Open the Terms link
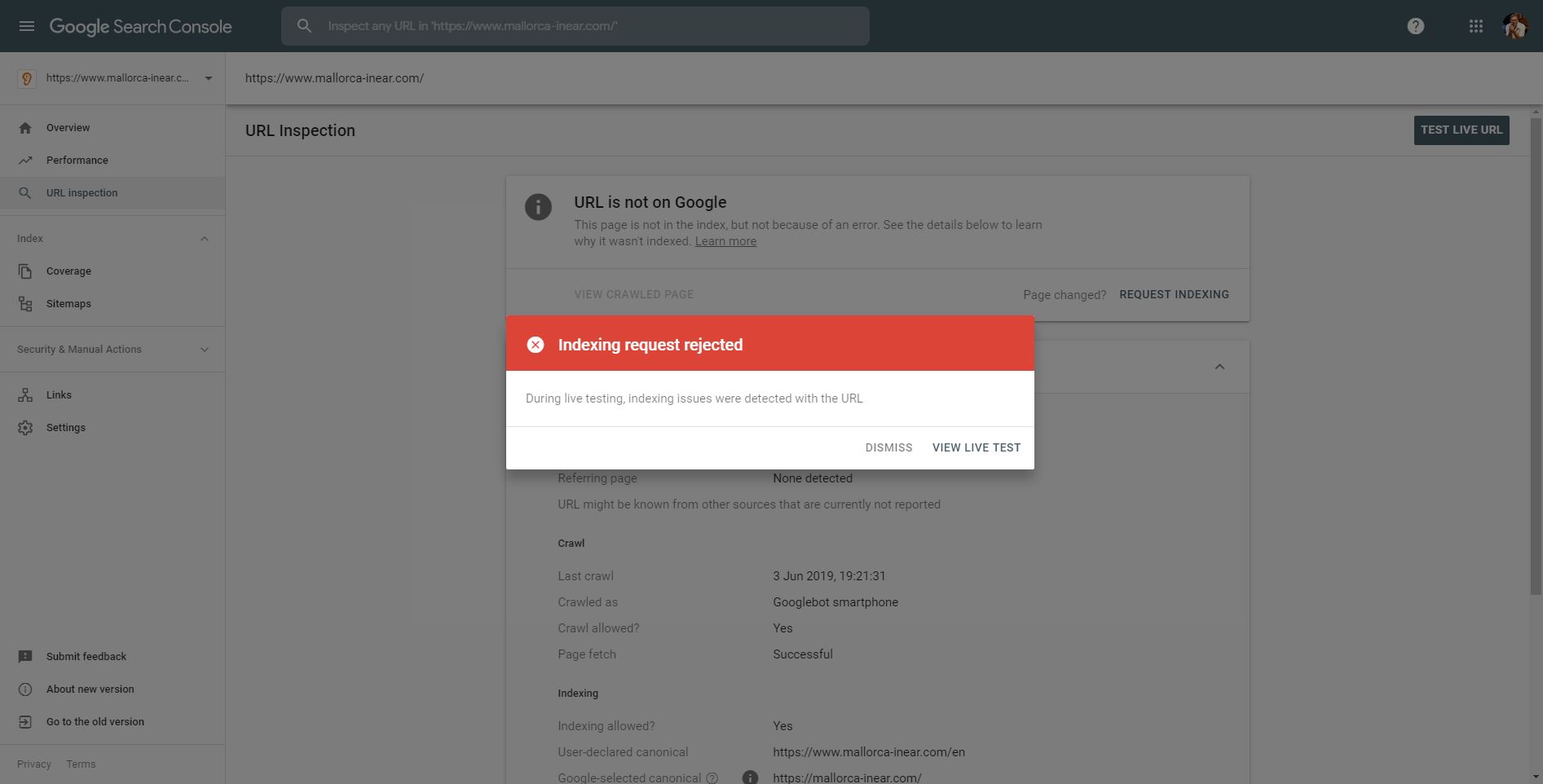 (x=81, y=764)
